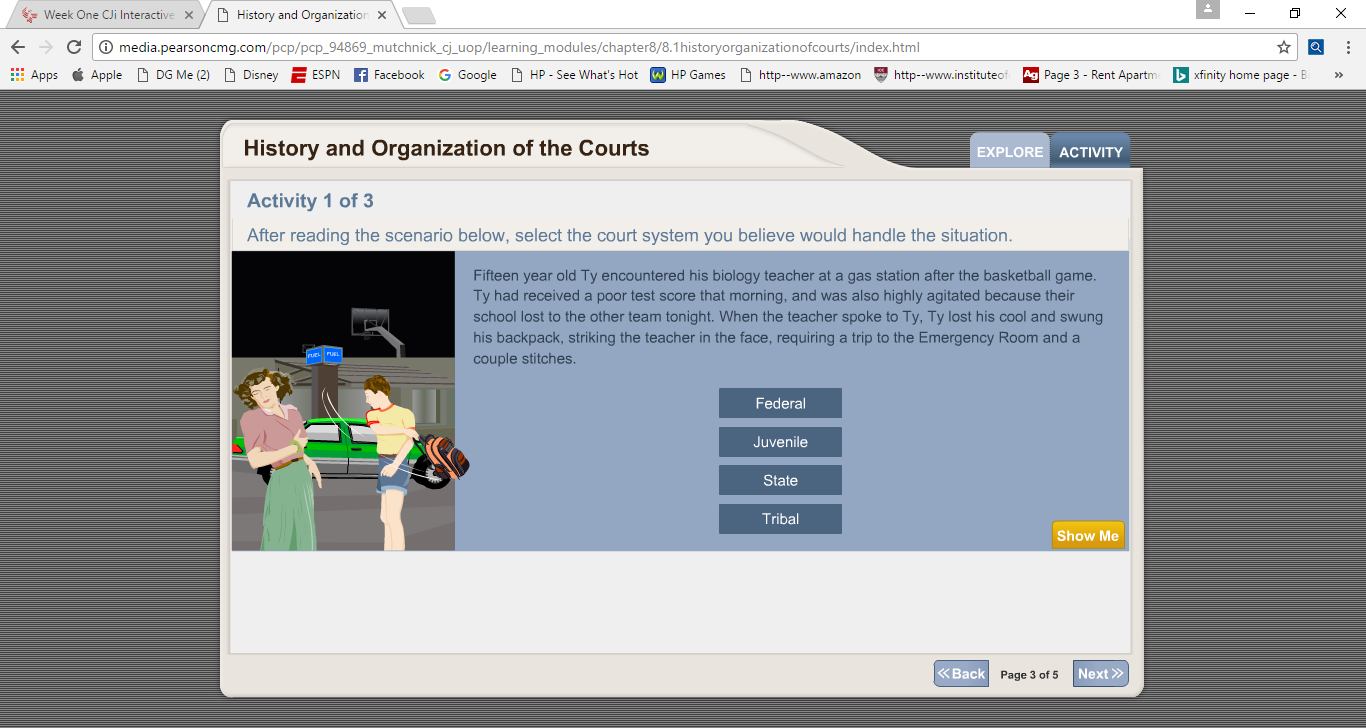Click the blue search extension icon

point(1316,47)
